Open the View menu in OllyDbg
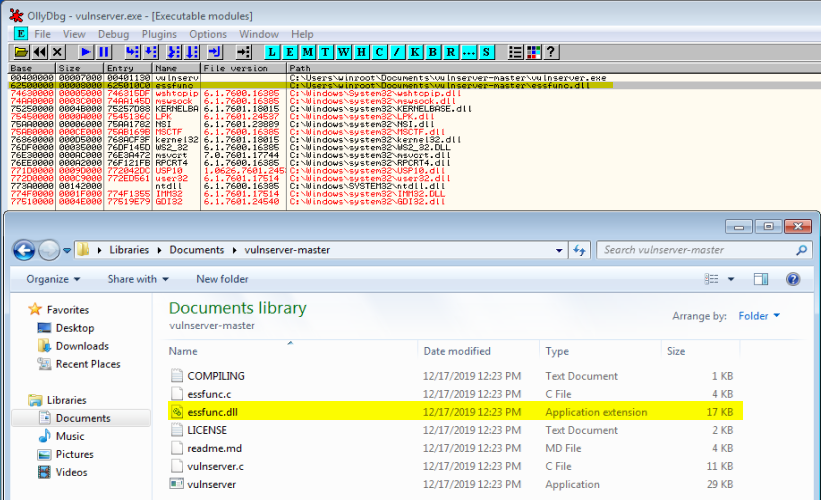 click(74, 34)
